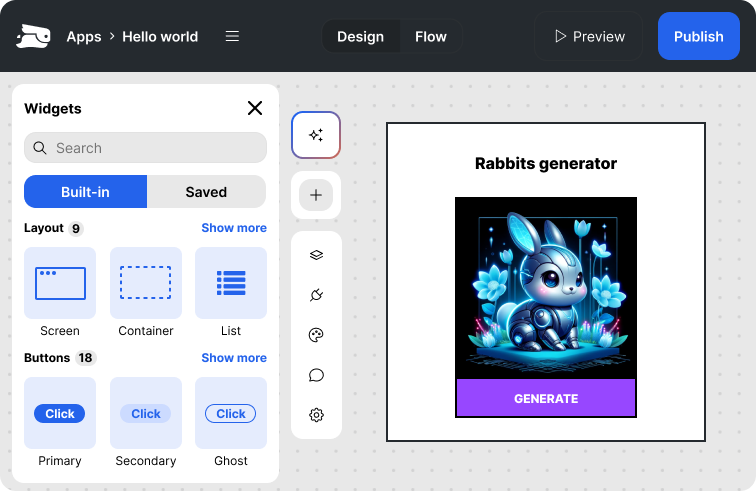
Task: Click the rabbit logo in header
Action: tap(32, 36)
